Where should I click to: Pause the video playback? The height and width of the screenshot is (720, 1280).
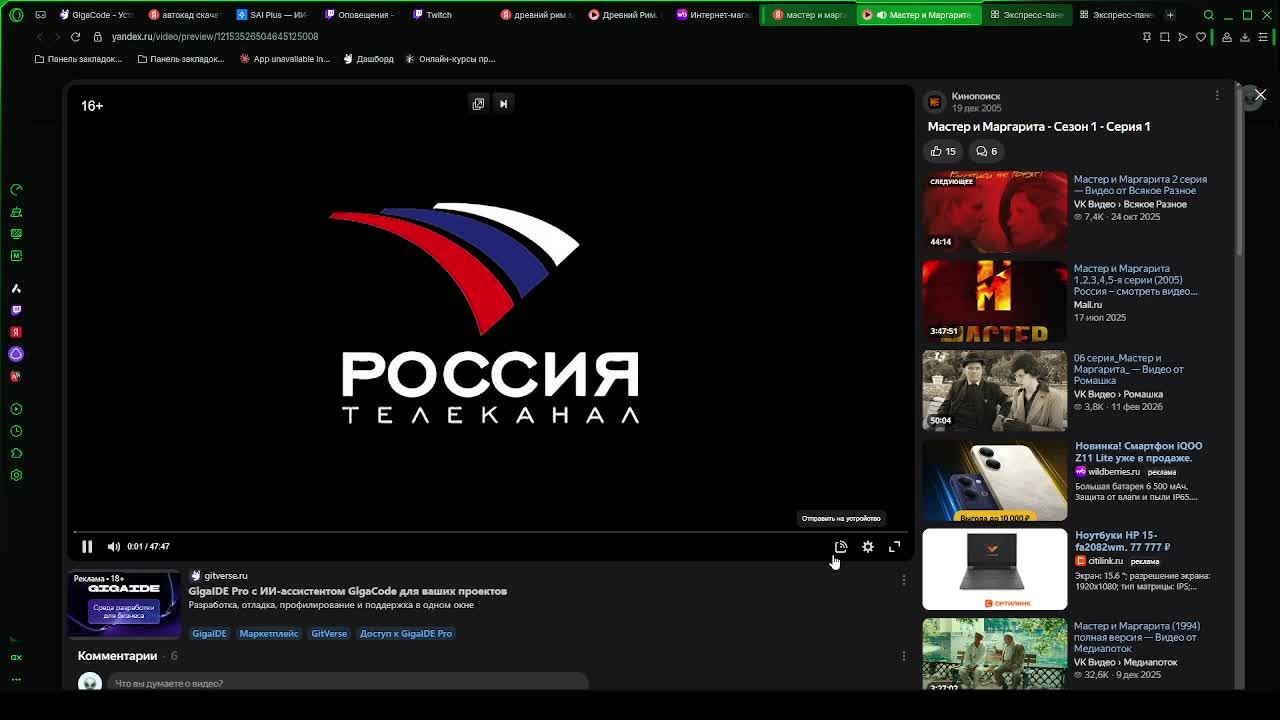click(87, 546)
